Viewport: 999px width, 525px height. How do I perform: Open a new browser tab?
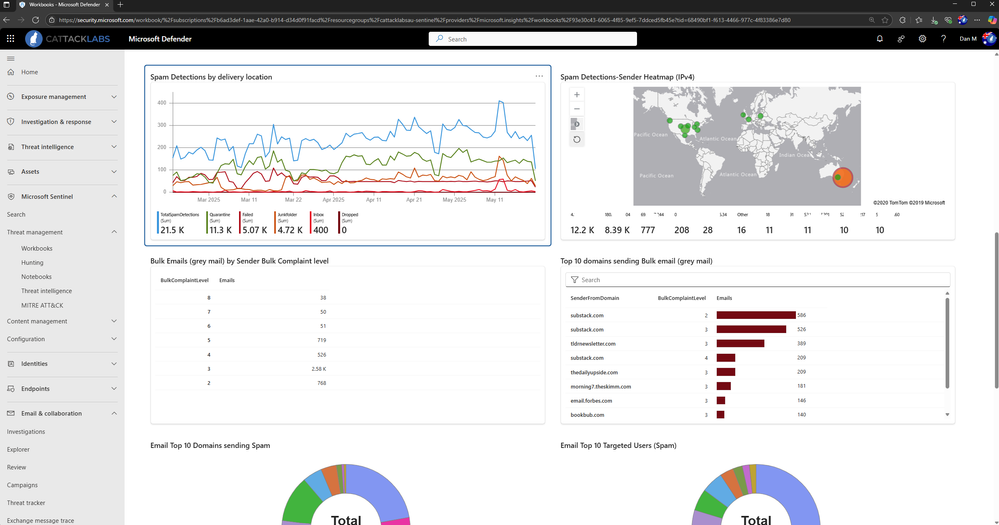[x=120, y=4]
